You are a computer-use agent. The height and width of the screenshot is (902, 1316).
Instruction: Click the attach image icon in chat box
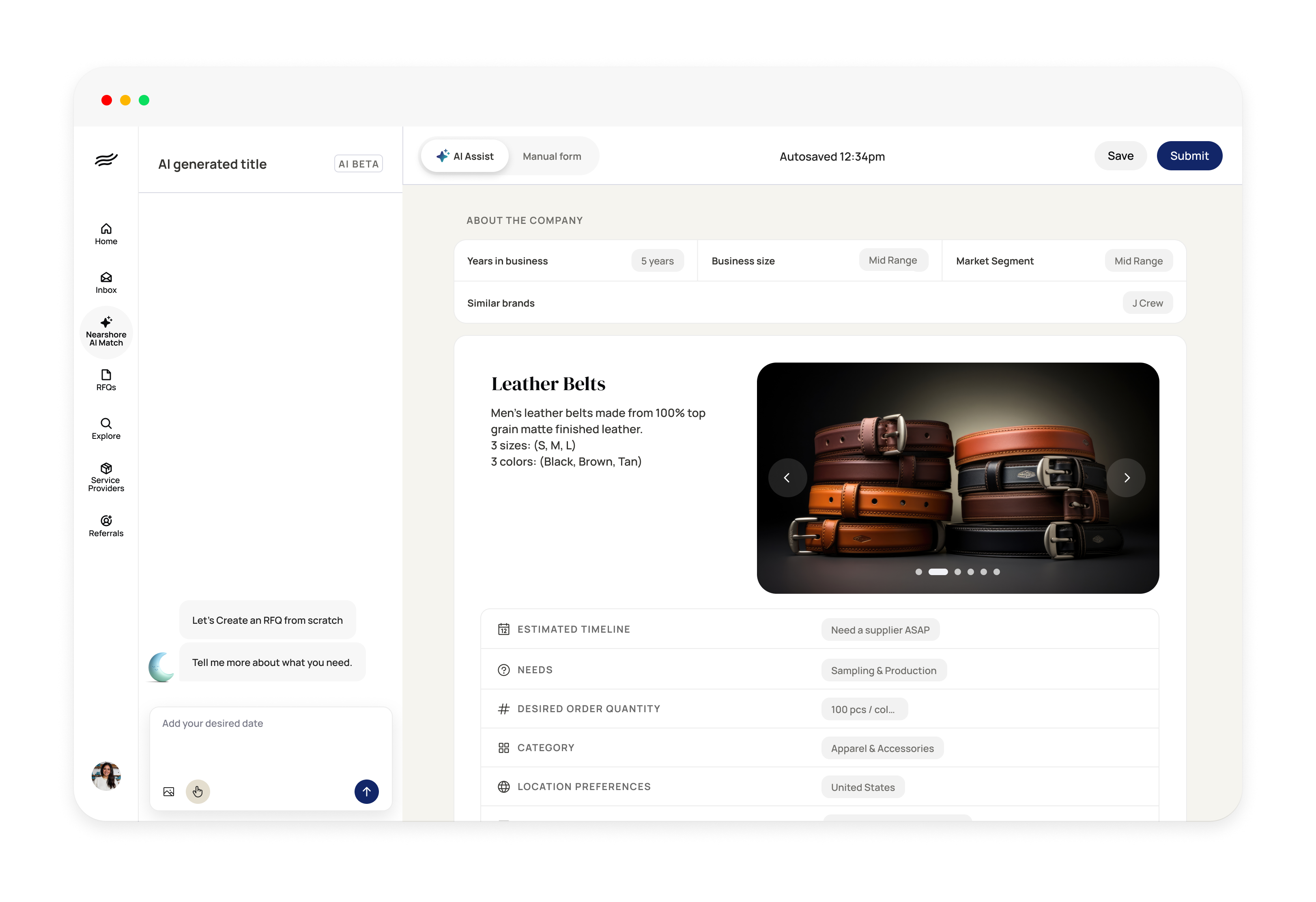(169, 791)
